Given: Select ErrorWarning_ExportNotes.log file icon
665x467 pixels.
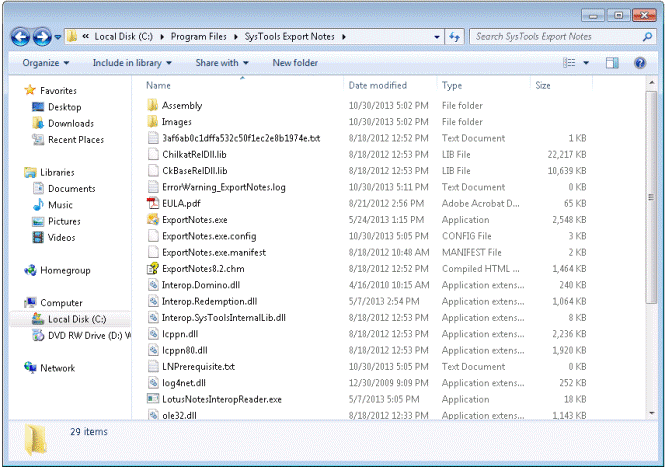Looking at the screenshot, I should click(153, 187).
